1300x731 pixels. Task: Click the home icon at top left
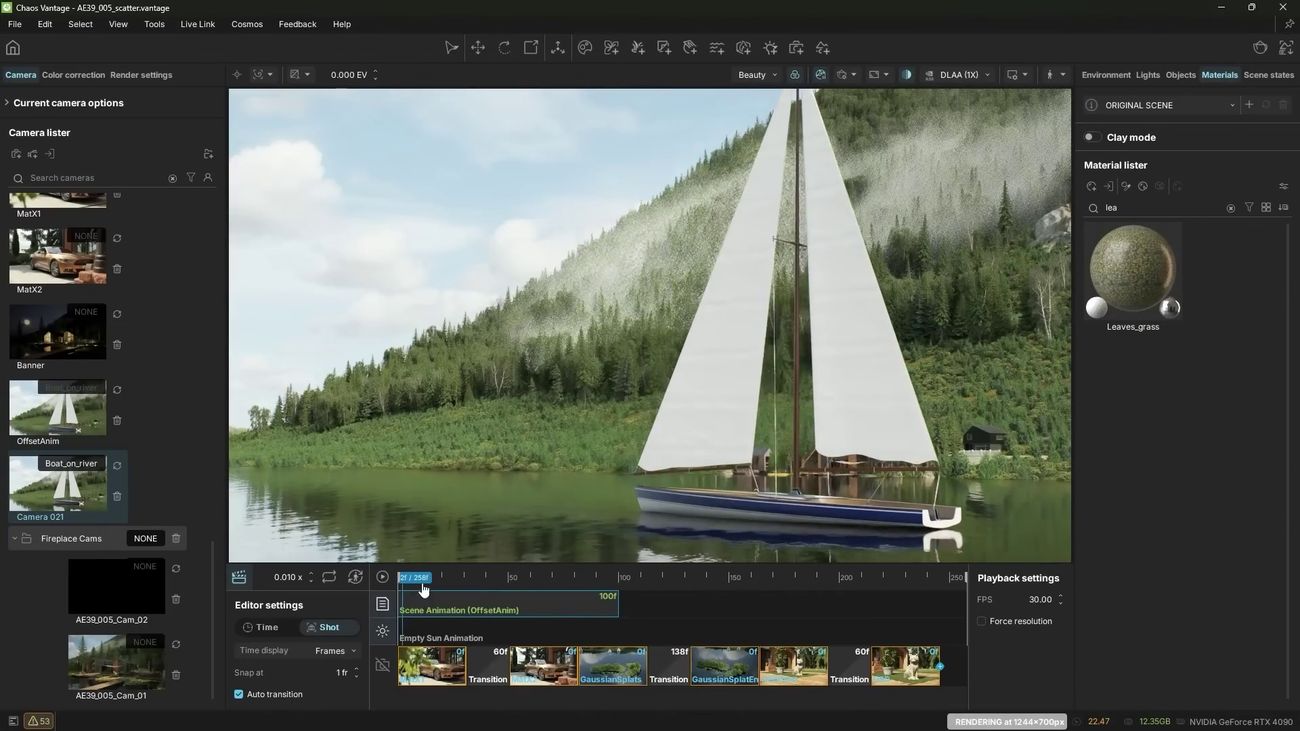(13, 48)
